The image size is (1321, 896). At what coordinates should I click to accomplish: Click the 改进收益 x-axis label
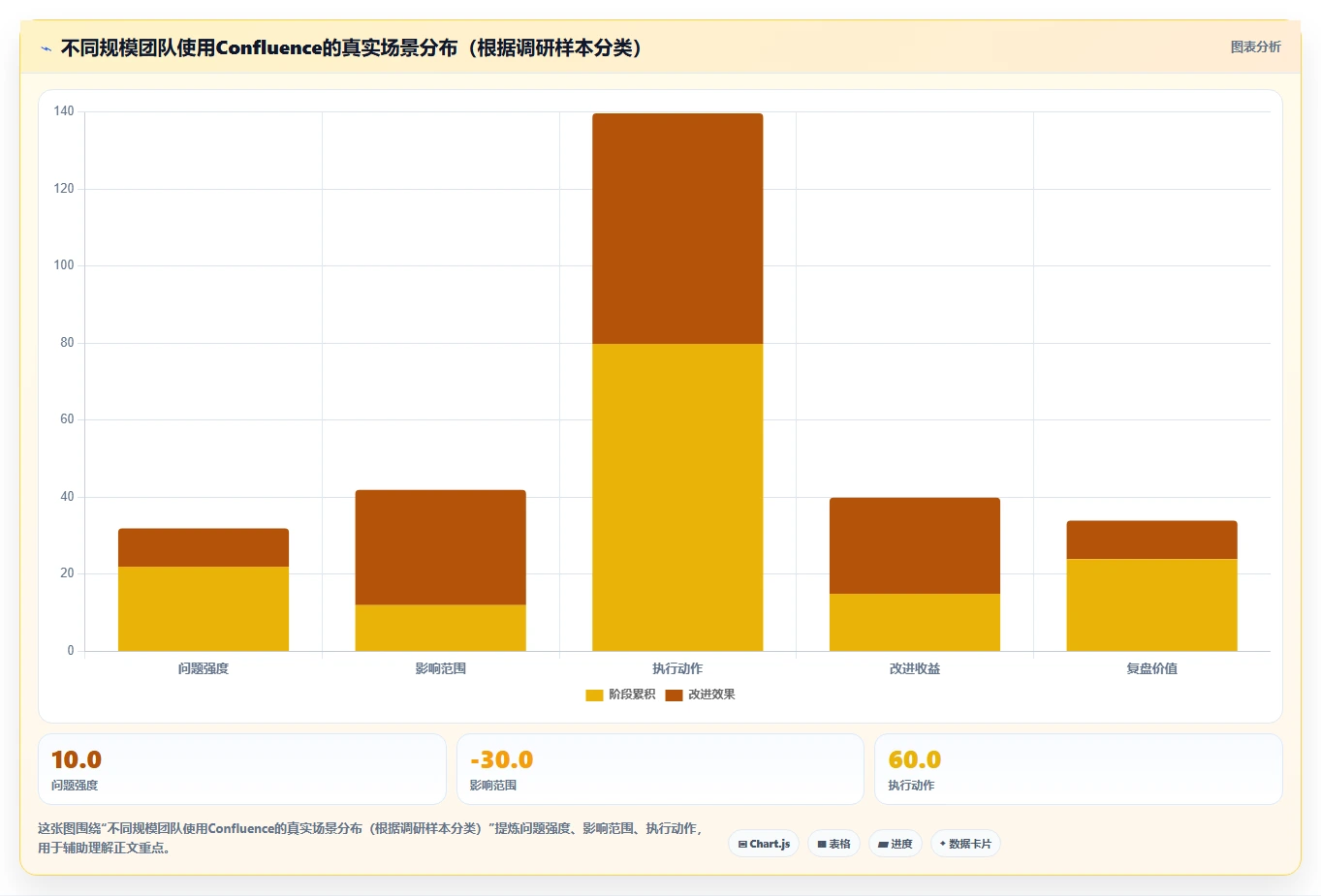pyautogui.click(x=915, y=668)
